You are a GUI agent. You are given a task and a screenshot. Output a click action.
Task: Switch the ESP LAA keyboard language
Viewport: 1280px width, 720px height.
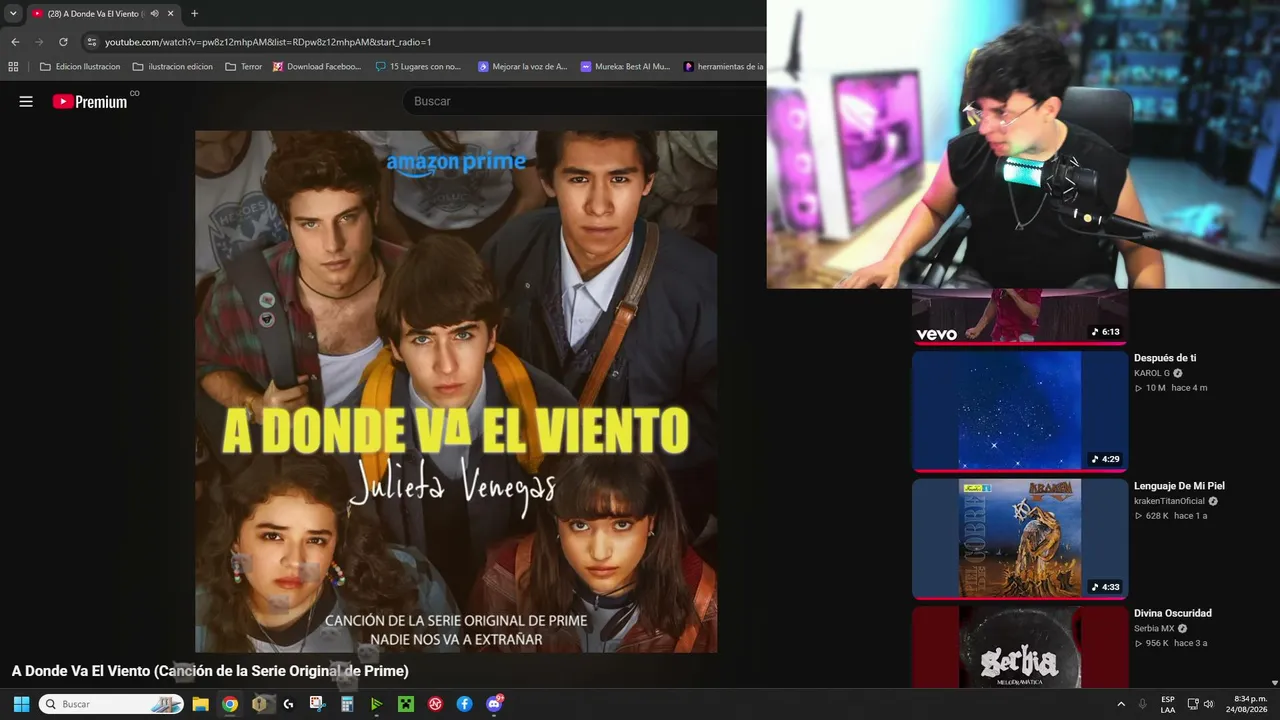(x=1168, y=704)
